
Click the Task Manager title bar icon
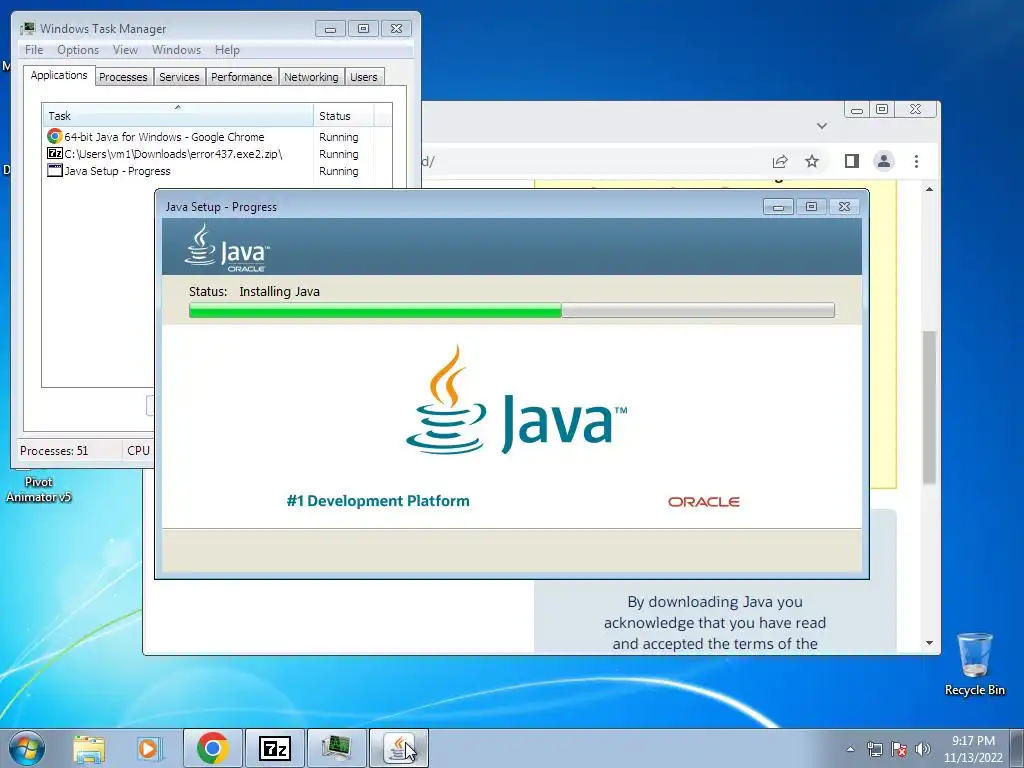(28, 28)
